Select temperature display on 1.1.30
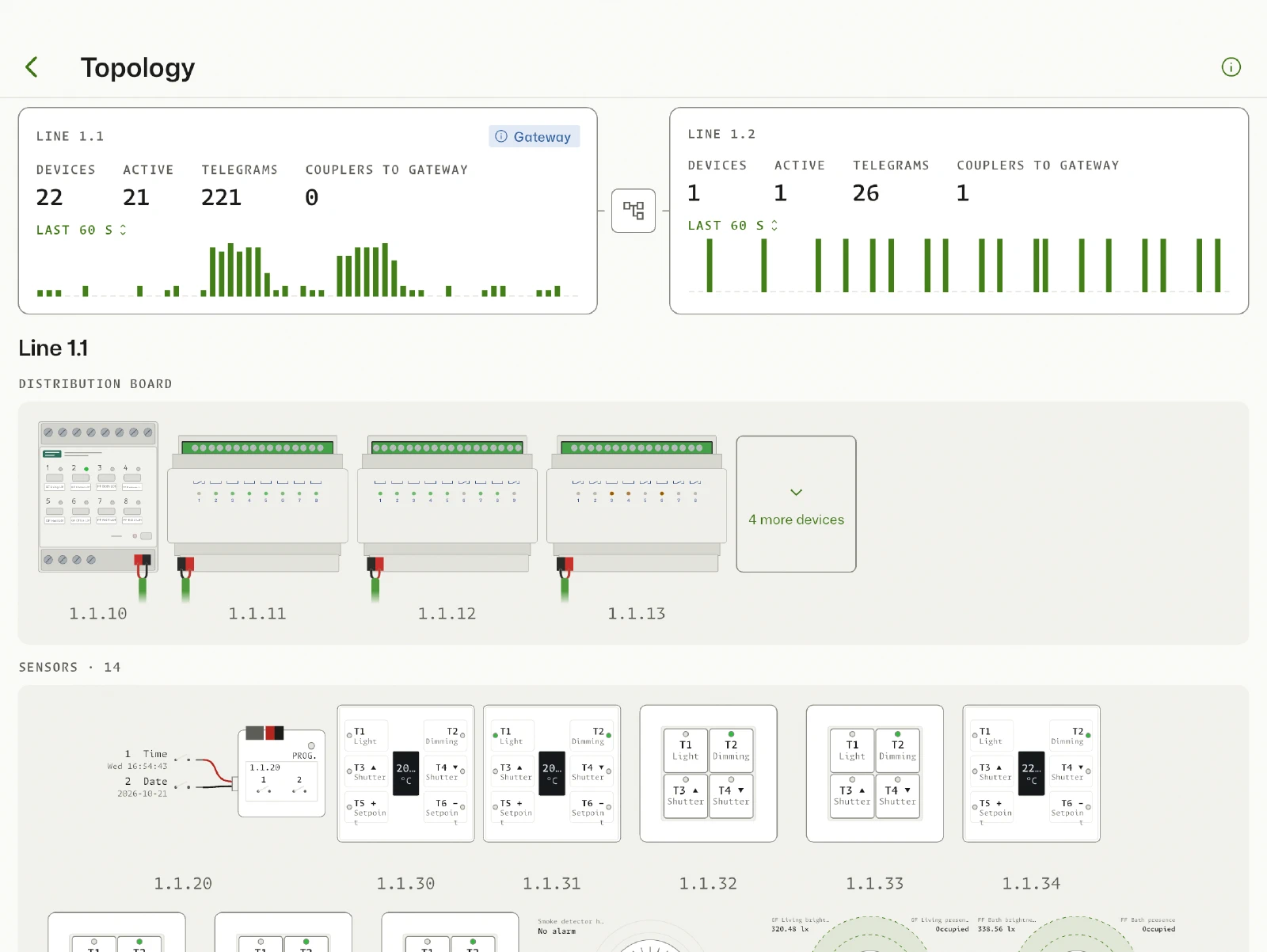 (x=405, y=773)
